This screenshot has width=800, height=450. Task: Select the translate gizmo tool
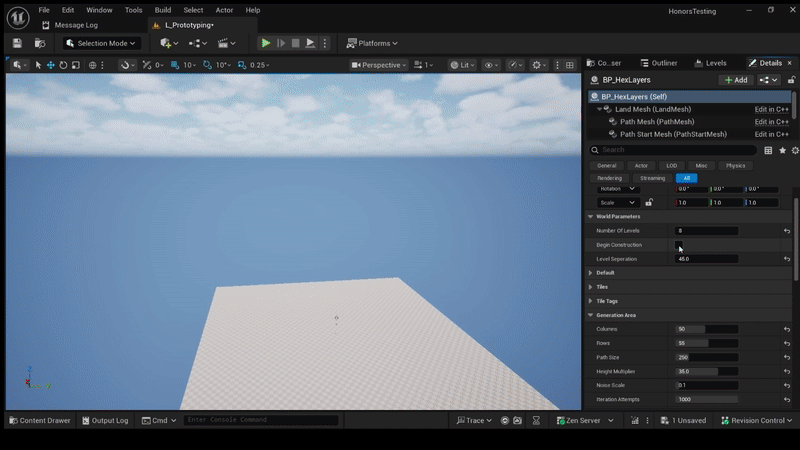point(51,65)
